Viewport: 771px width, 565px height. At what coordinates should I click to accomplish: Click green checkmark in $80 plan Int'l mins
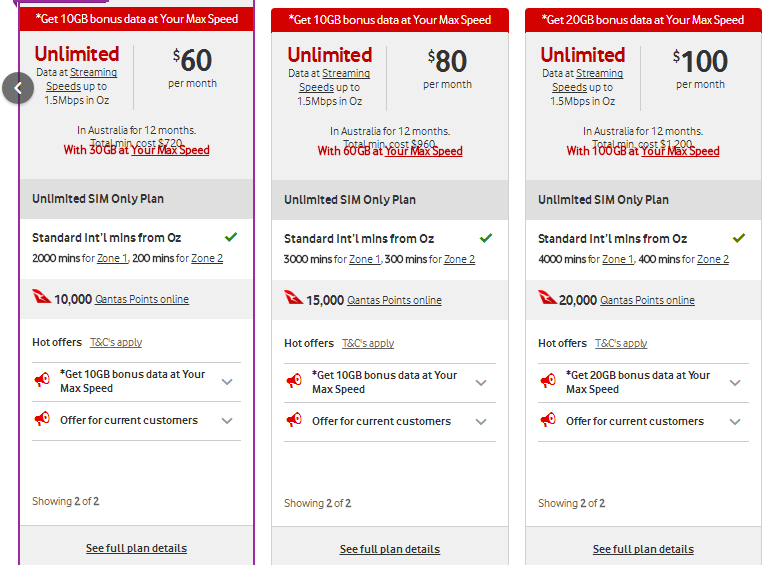pyautogui.click(x=486, y=238)
